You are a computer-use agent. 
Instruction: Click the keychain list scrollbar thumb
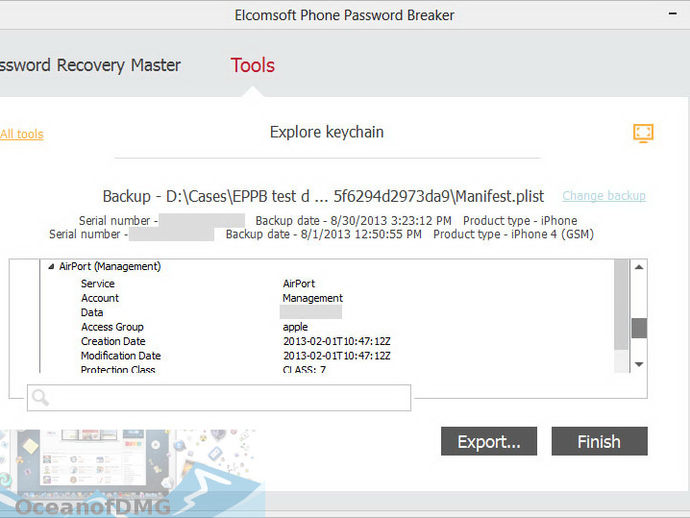coord(639,328)
